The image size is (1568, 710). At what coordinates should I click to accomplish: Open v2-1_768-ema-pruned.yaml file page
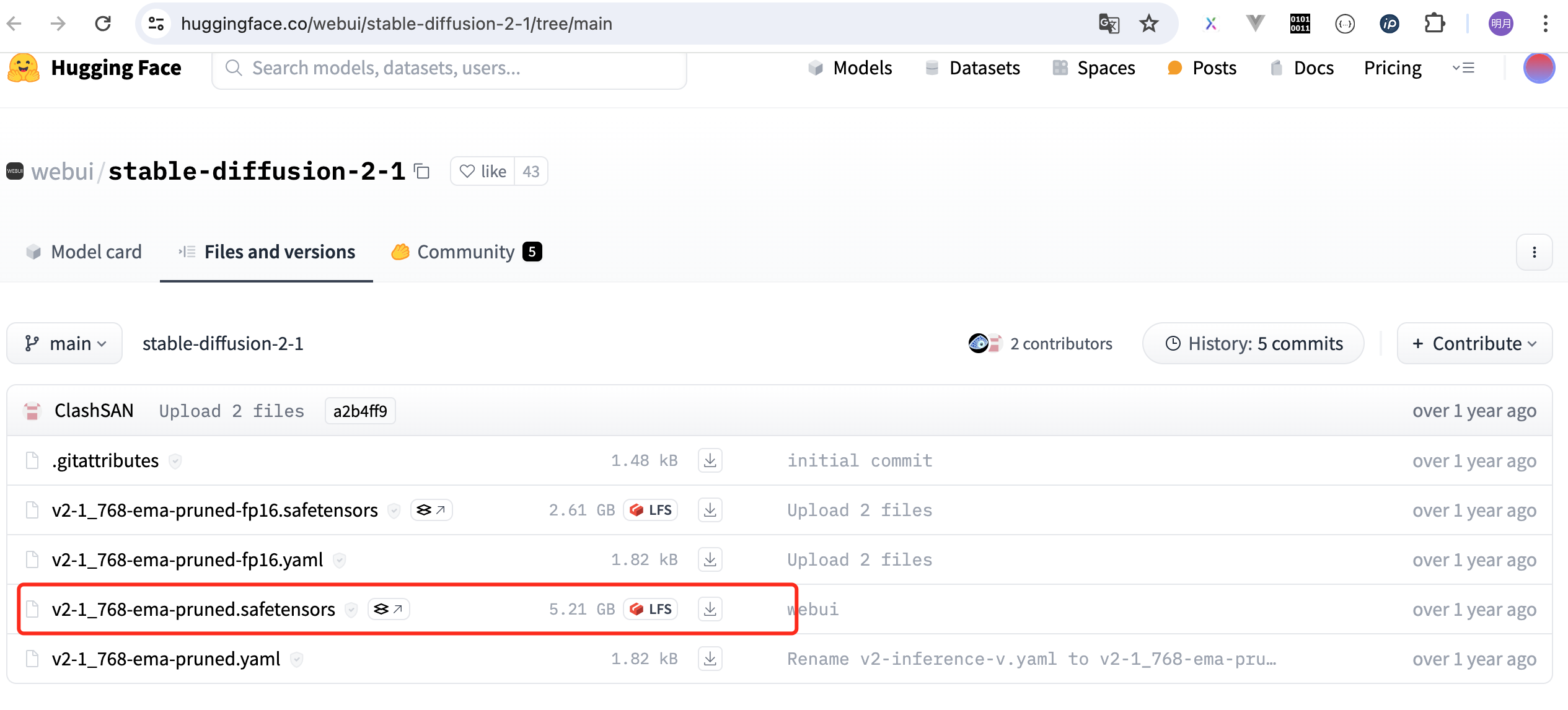(x=166, y=659)
